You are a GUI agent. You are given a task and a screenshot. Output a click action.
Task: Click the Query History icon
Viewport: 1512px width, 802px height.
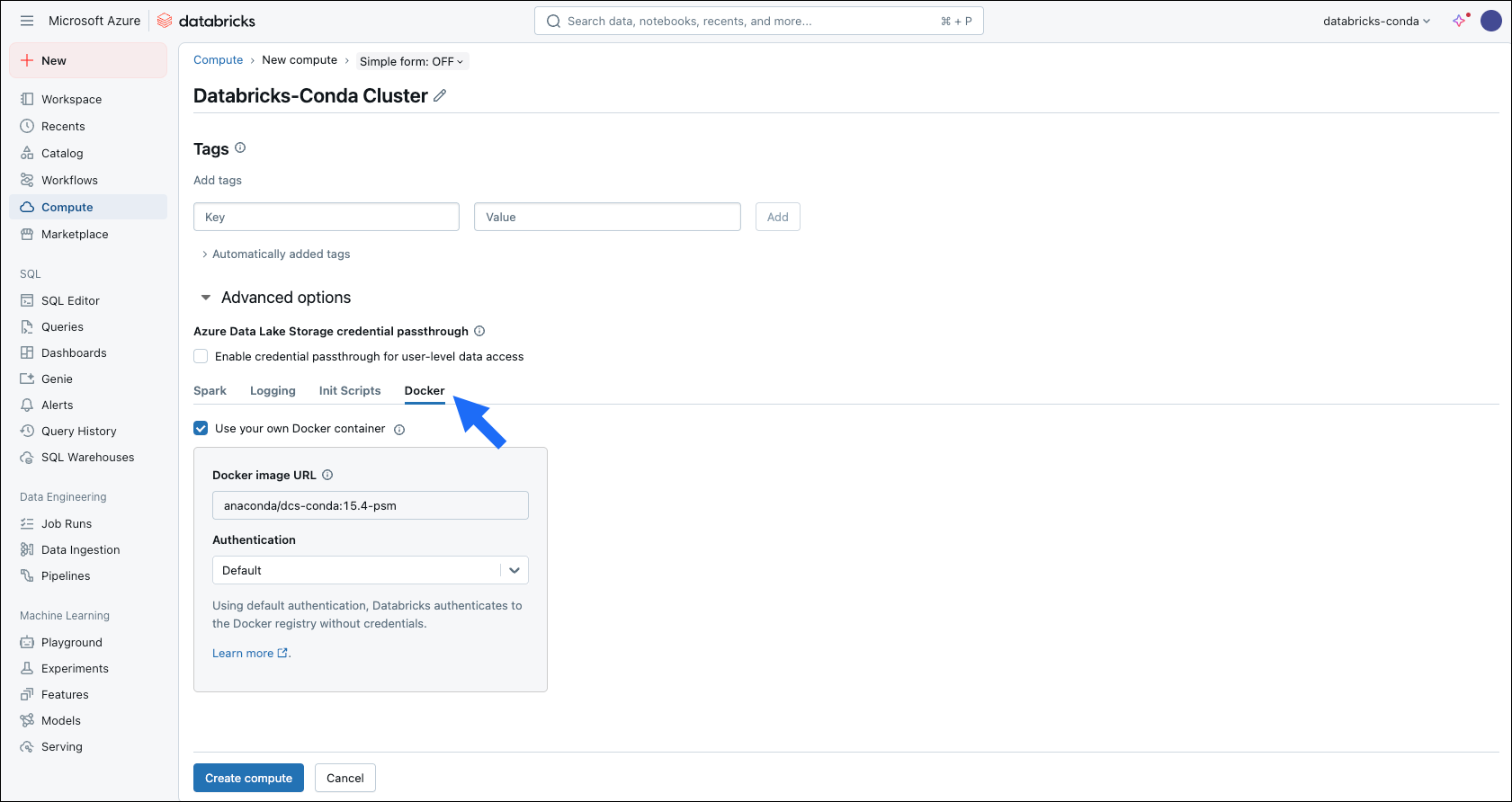[27, 431]
